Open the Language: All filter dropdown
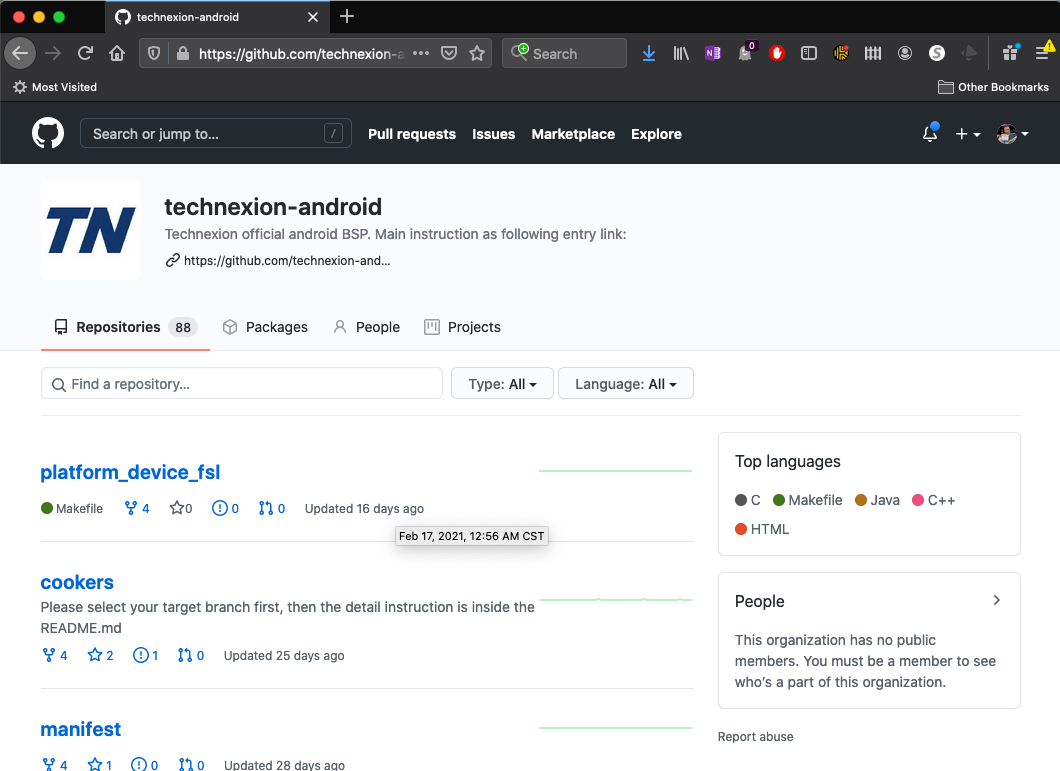The width and height of the screenshot is (1060, 771). 625,383
